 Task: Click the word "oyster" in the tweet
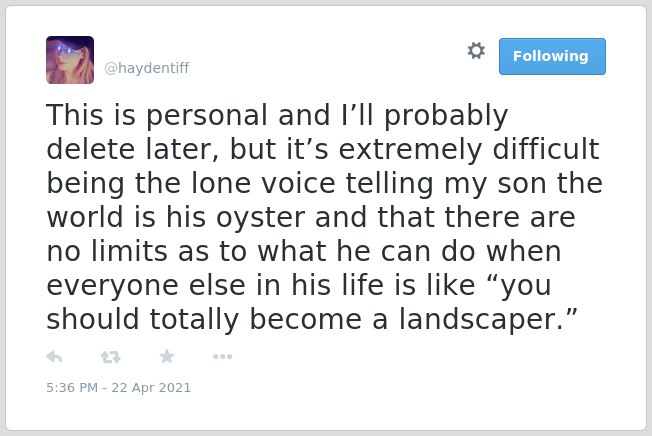(261, 217)
